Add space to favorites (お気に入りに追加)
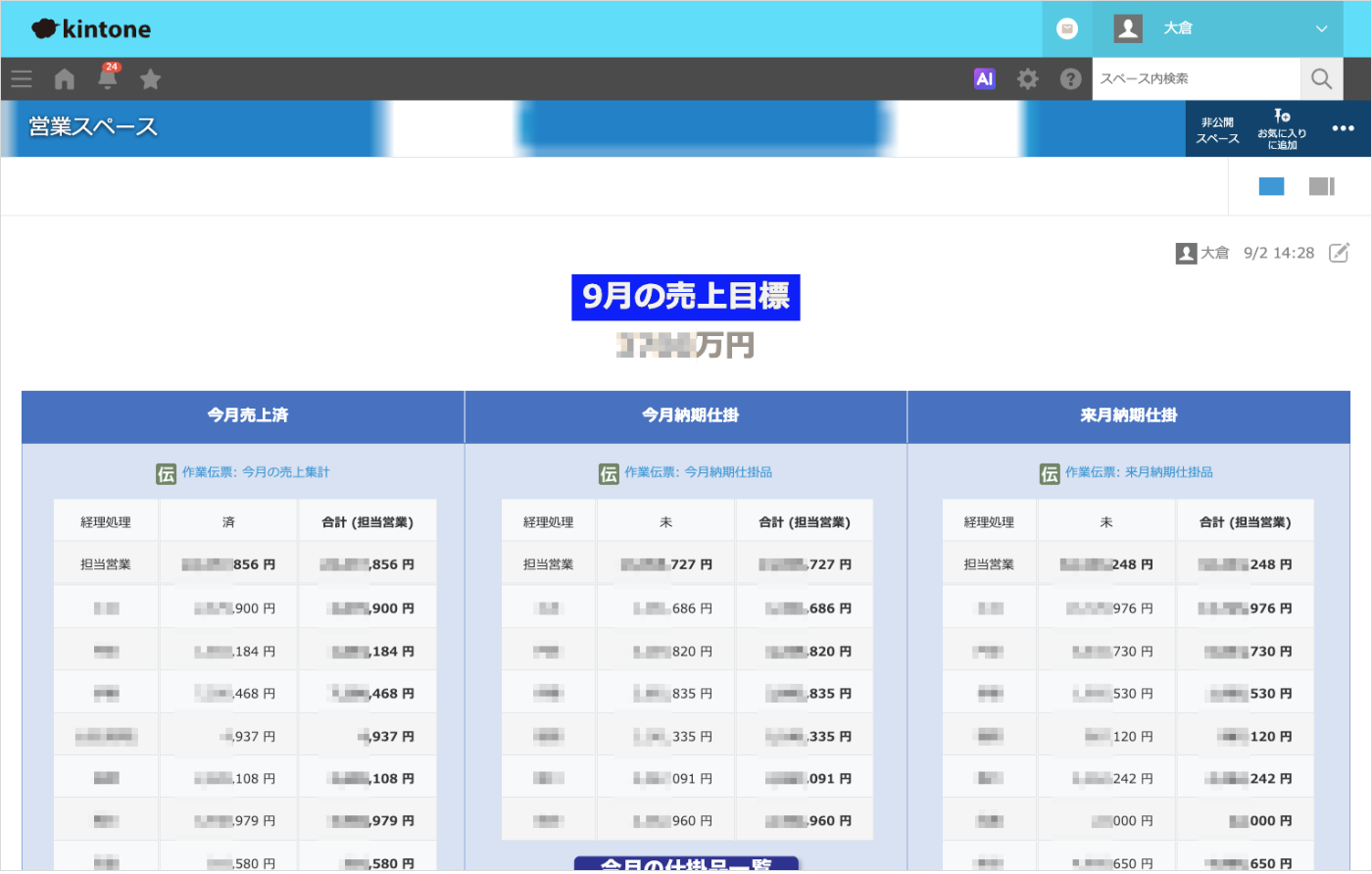Screen dimensions: 1372x874 click(x=1282, y=129)
